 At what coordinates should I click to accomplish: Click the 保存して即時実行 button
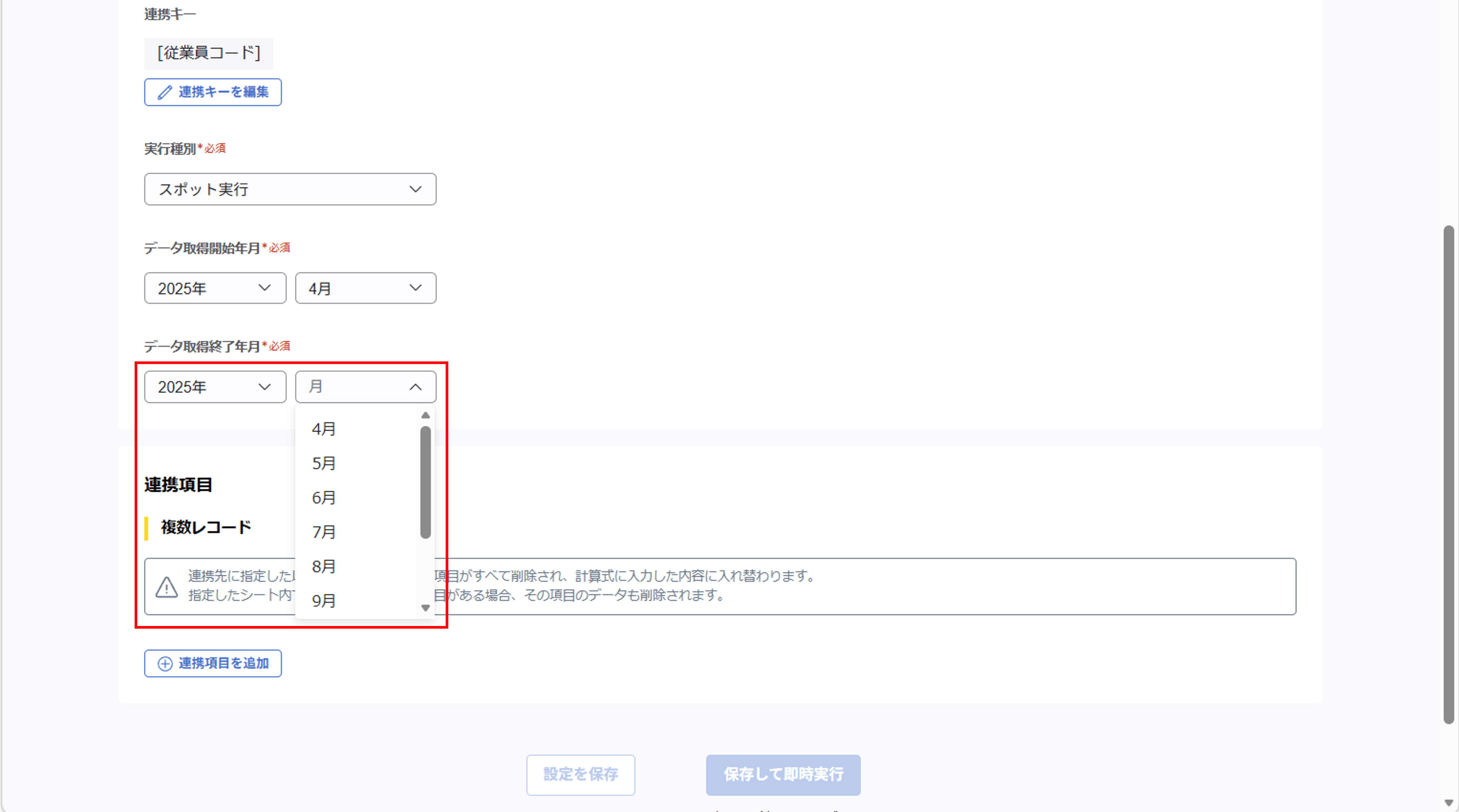coord(783,775)
